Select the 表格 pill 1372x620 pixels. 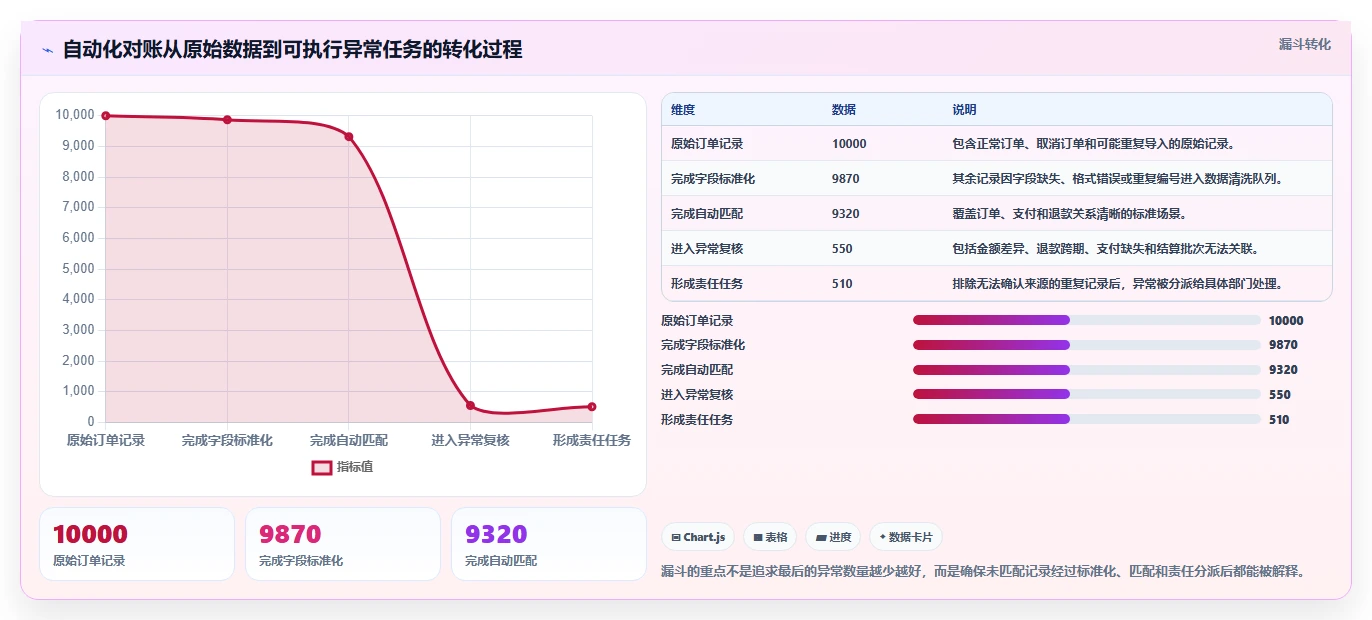point(770,537)
